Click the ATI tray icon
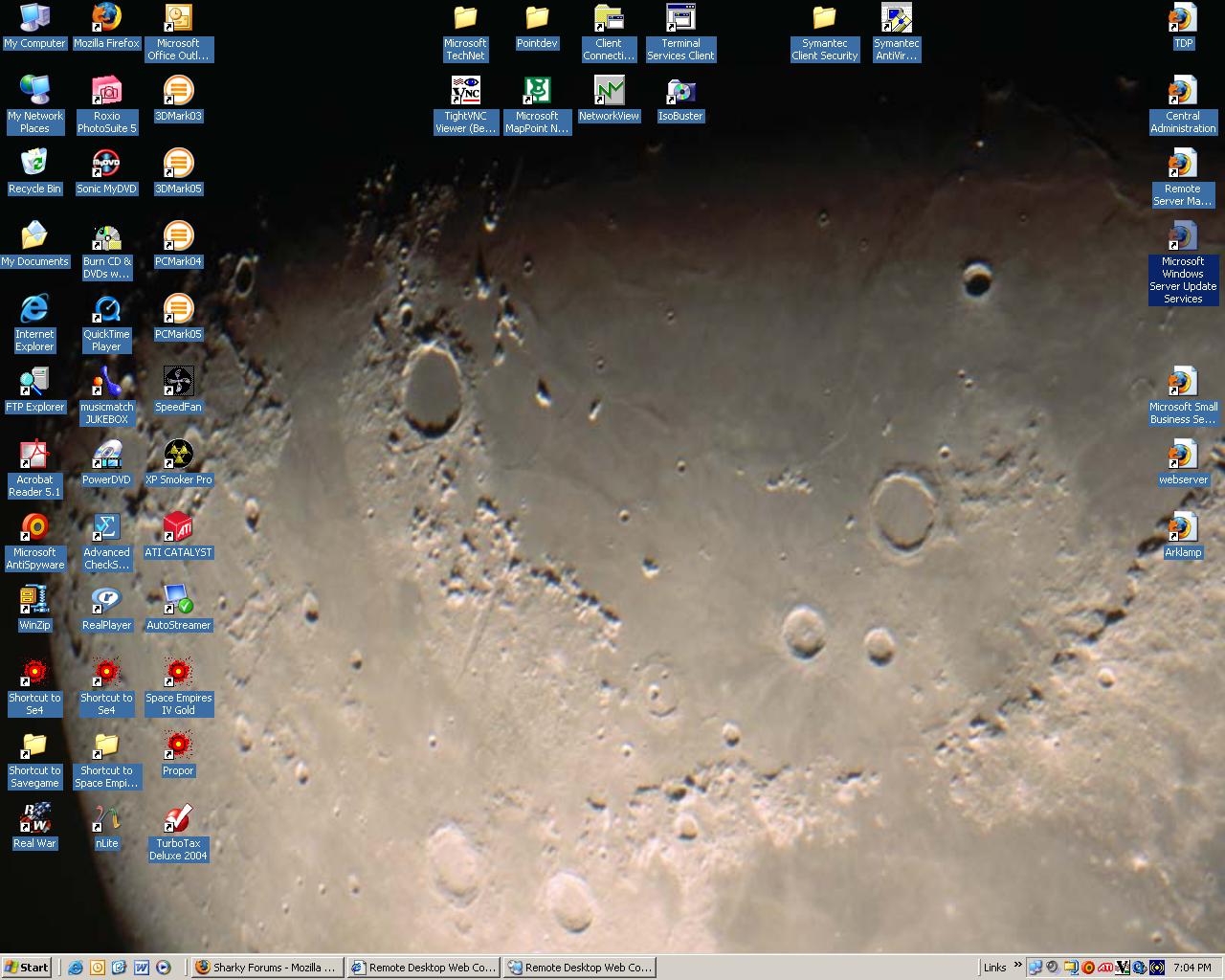1225x980 pixels. coord(1105,968)
